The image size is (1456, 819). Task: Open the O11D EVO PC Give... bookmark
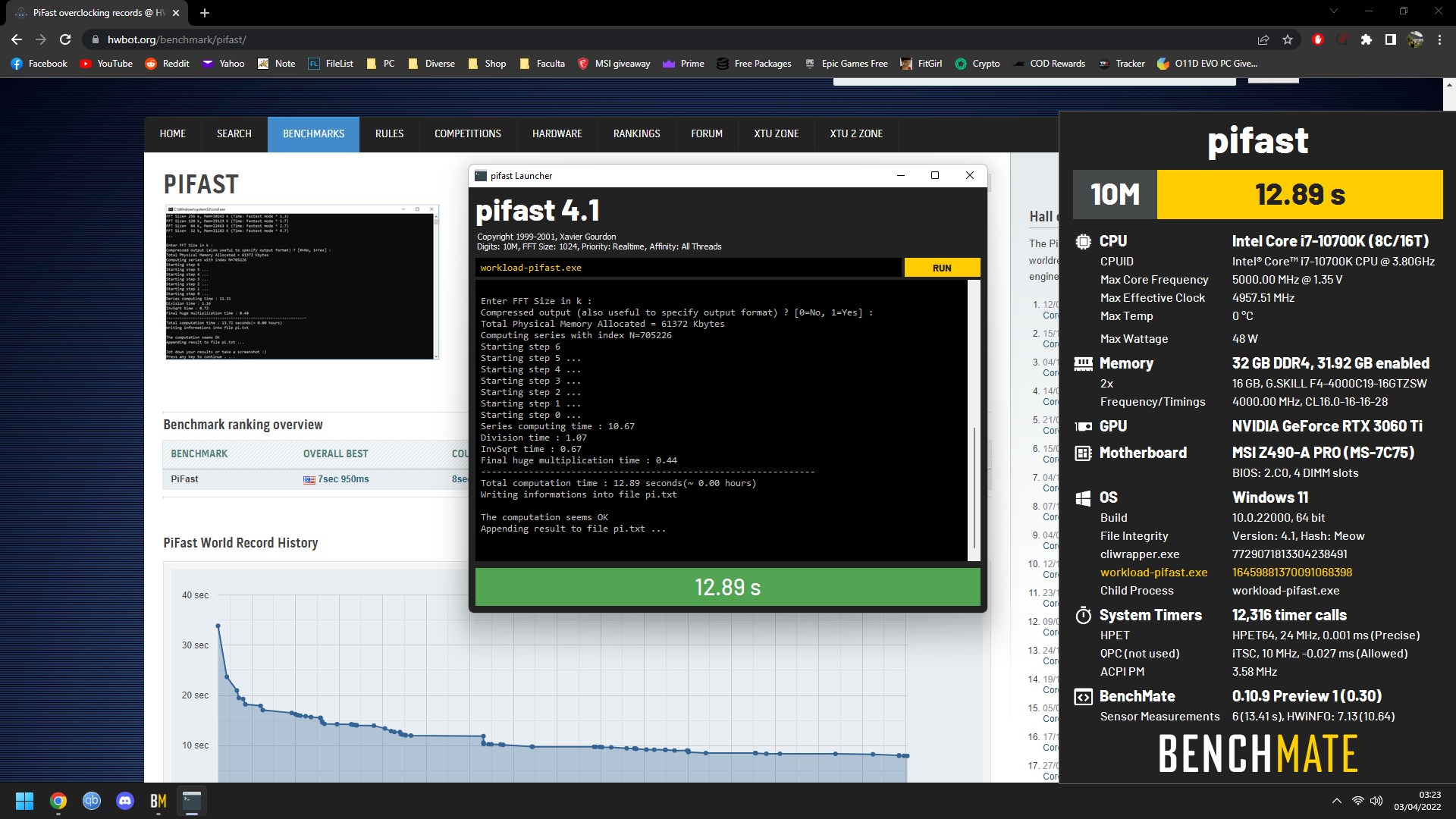pos(1207,64)
